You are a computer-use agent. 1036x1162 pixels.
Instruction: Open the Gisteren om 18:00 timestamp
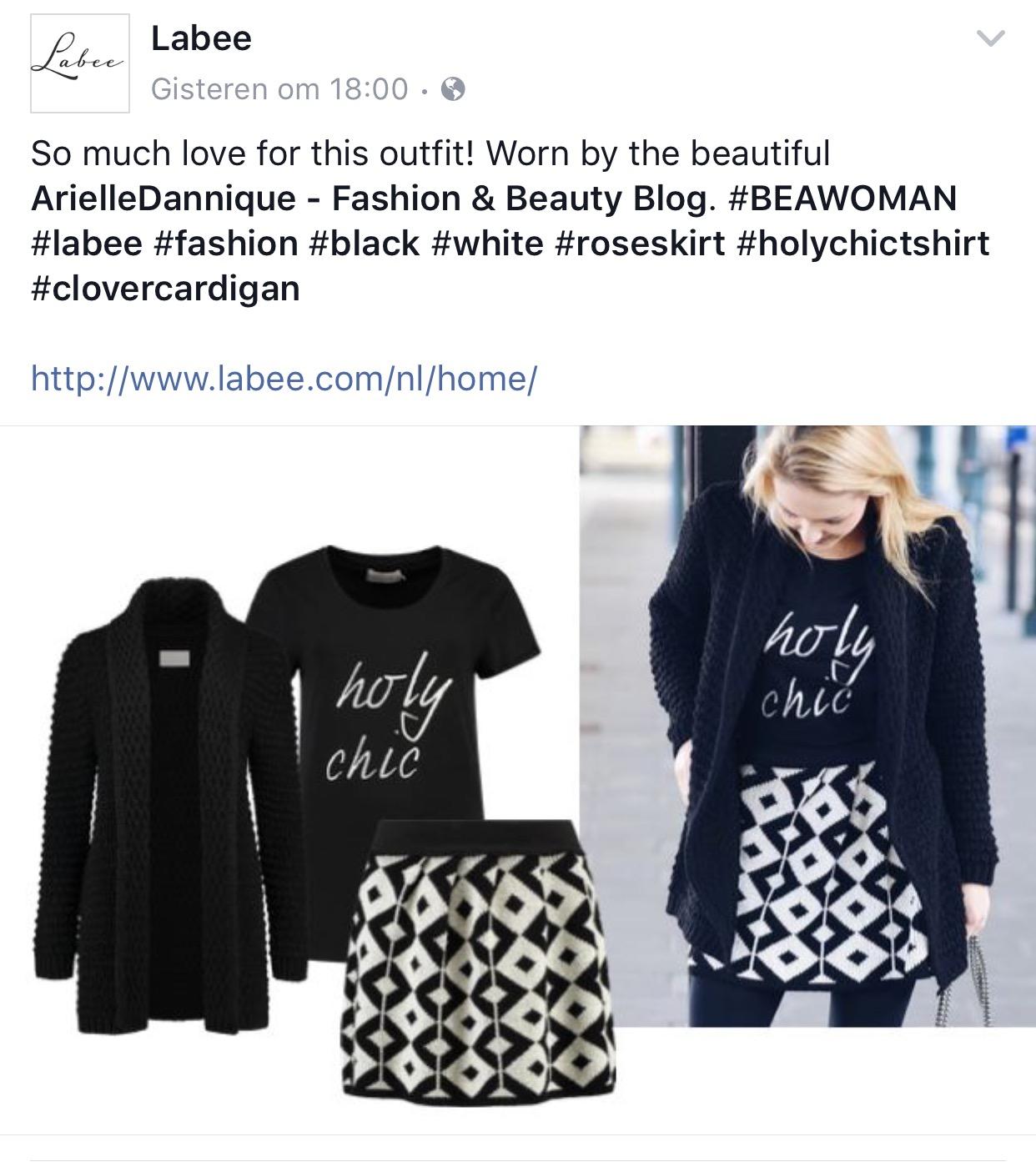pyautogui.click(x=279, y=88)
